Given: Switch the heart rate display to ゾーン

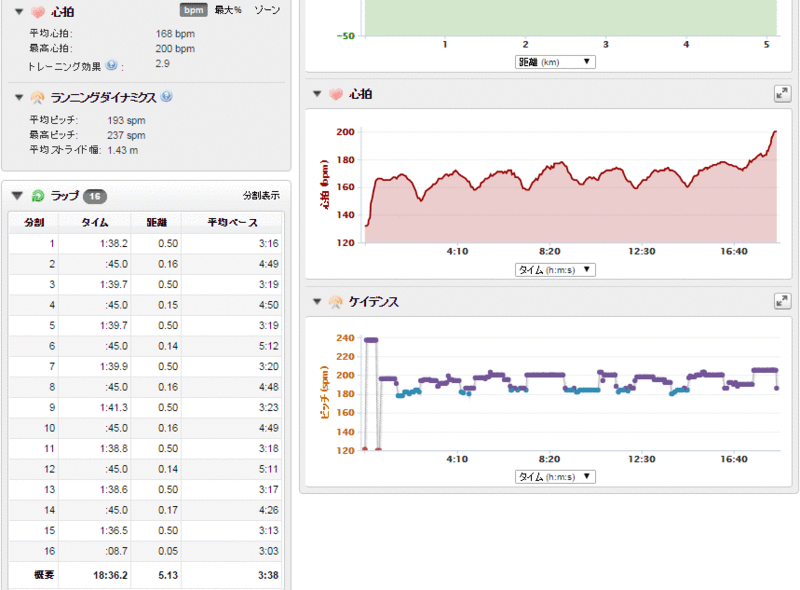Looking at the screenshot, I should (x=265, y=10).
